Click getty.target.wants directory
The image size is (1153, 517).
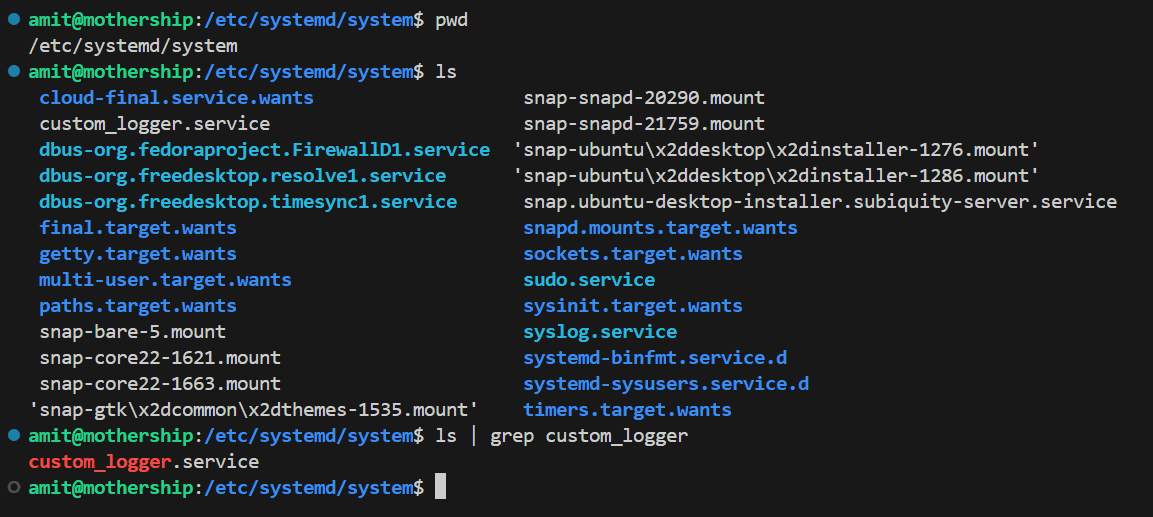(138, 254)
